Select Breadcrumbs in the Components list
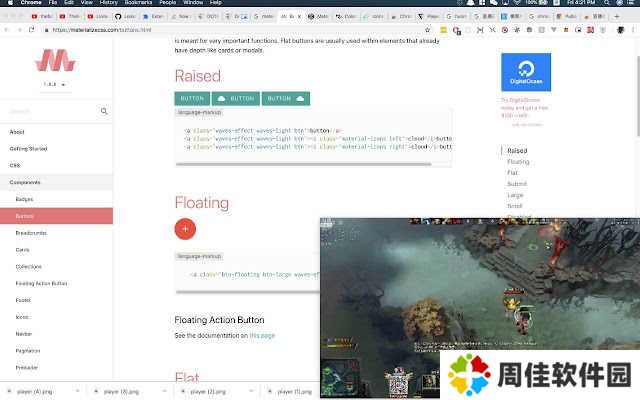The image size is (640, 400). click(x=31, y=233)
